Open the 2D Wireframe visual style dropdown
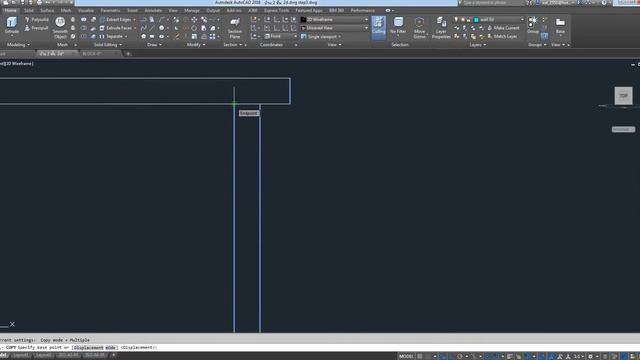The width and height of the screenshot is (640, 360). click(335, 20)
